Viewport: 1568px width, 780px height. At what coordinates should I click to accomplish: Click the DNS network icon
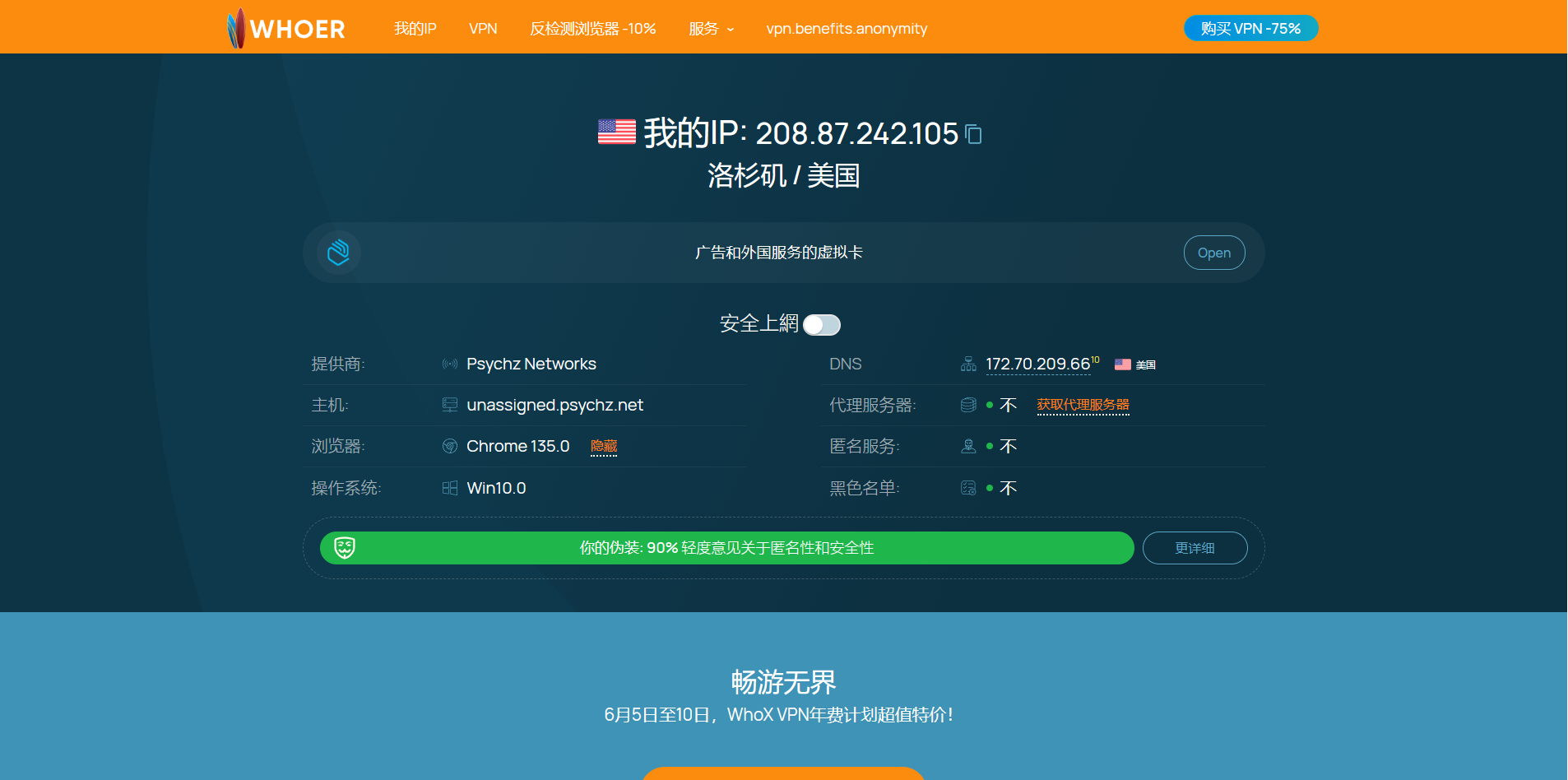coord(968,364)
